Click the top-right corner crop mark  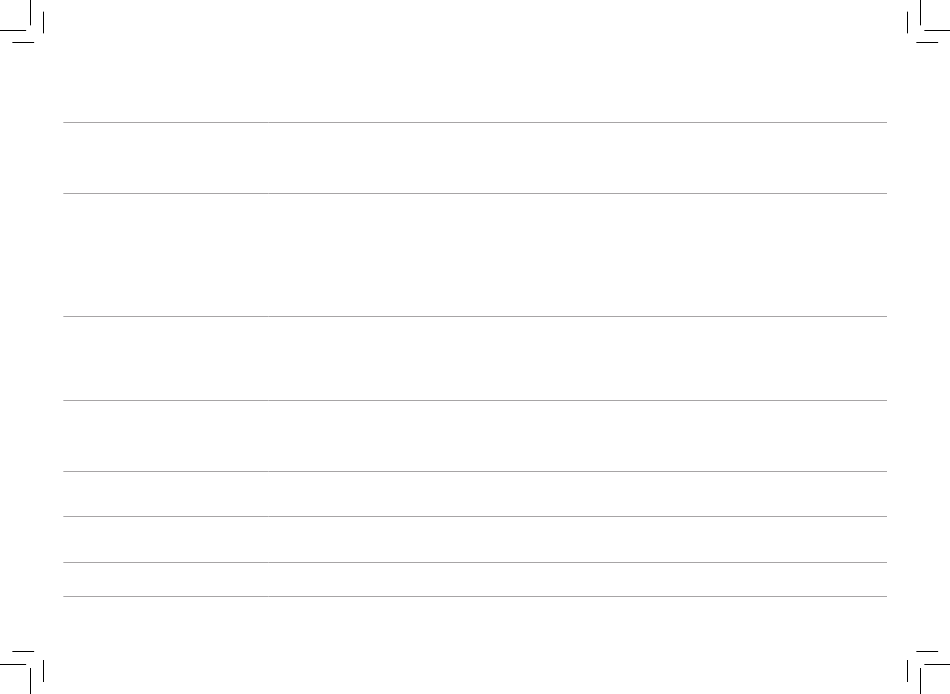[x=928, y=22]
